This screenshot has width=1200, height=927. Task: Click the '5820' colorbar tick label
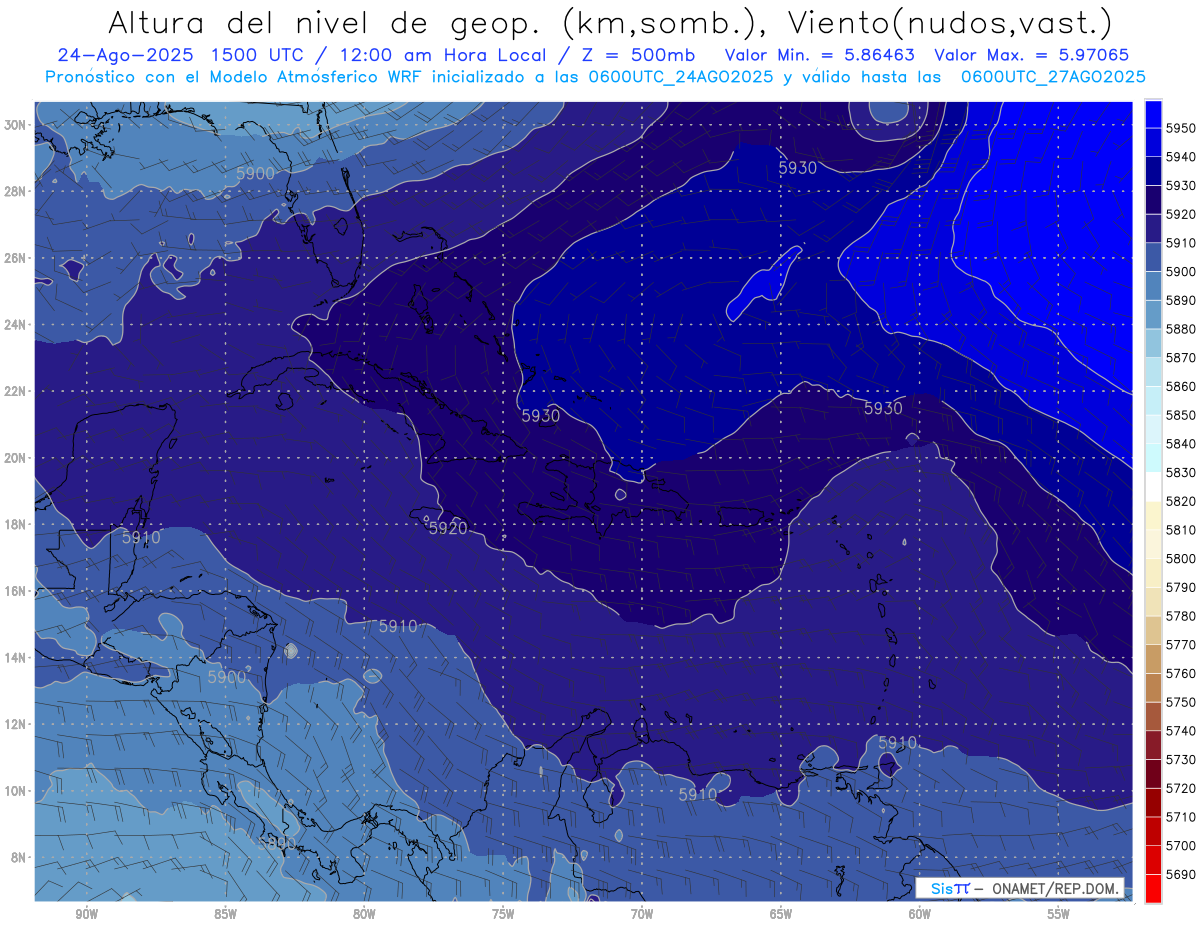[x=1181, y=501]
